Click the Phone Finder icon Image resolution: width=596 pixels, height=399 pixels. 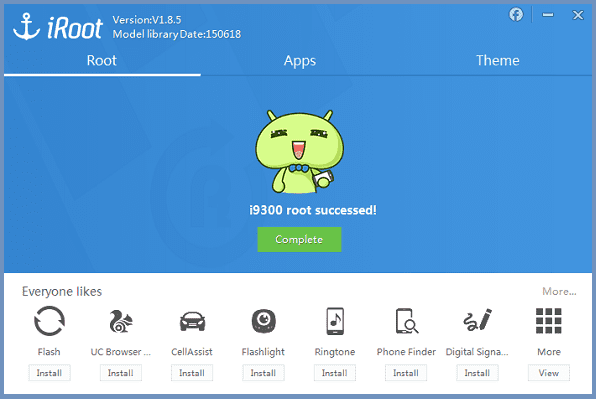[406, 321]
